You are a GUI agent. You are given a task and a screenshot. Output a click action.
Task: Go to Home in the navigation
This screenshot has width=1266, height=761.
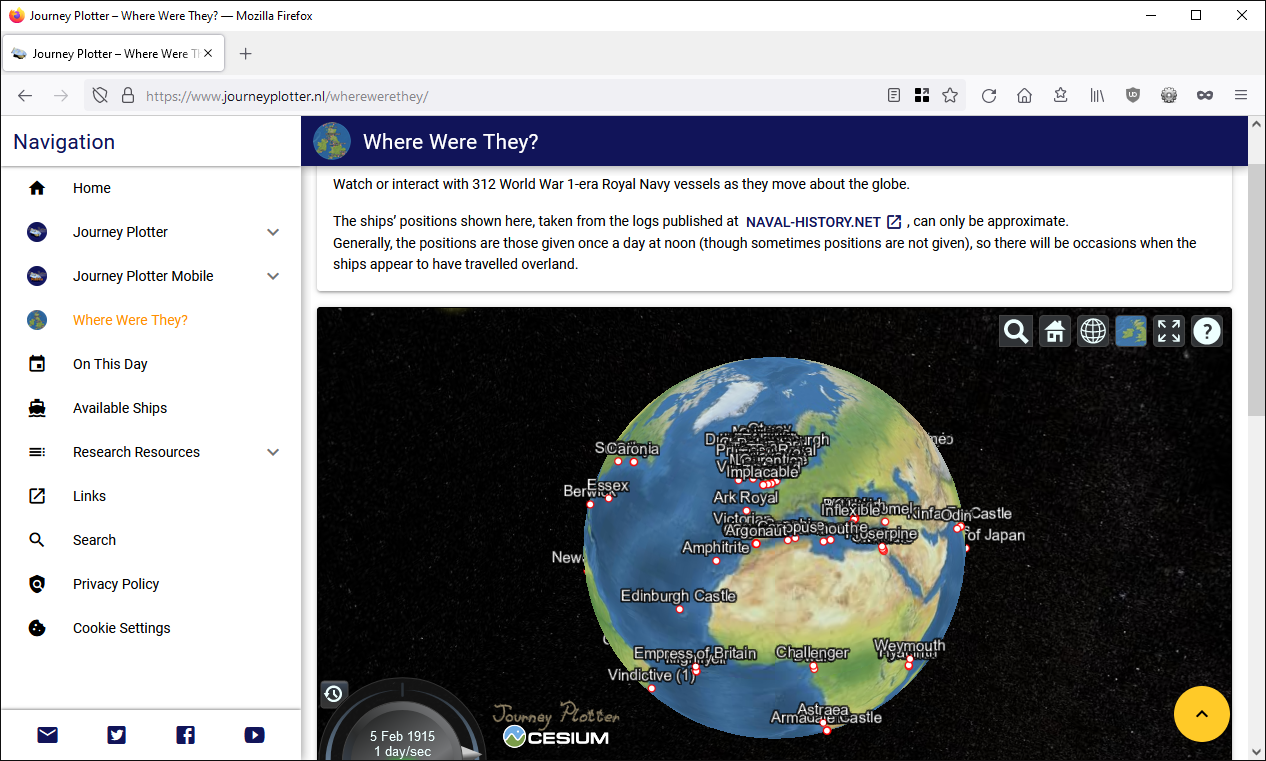(150, 188)
